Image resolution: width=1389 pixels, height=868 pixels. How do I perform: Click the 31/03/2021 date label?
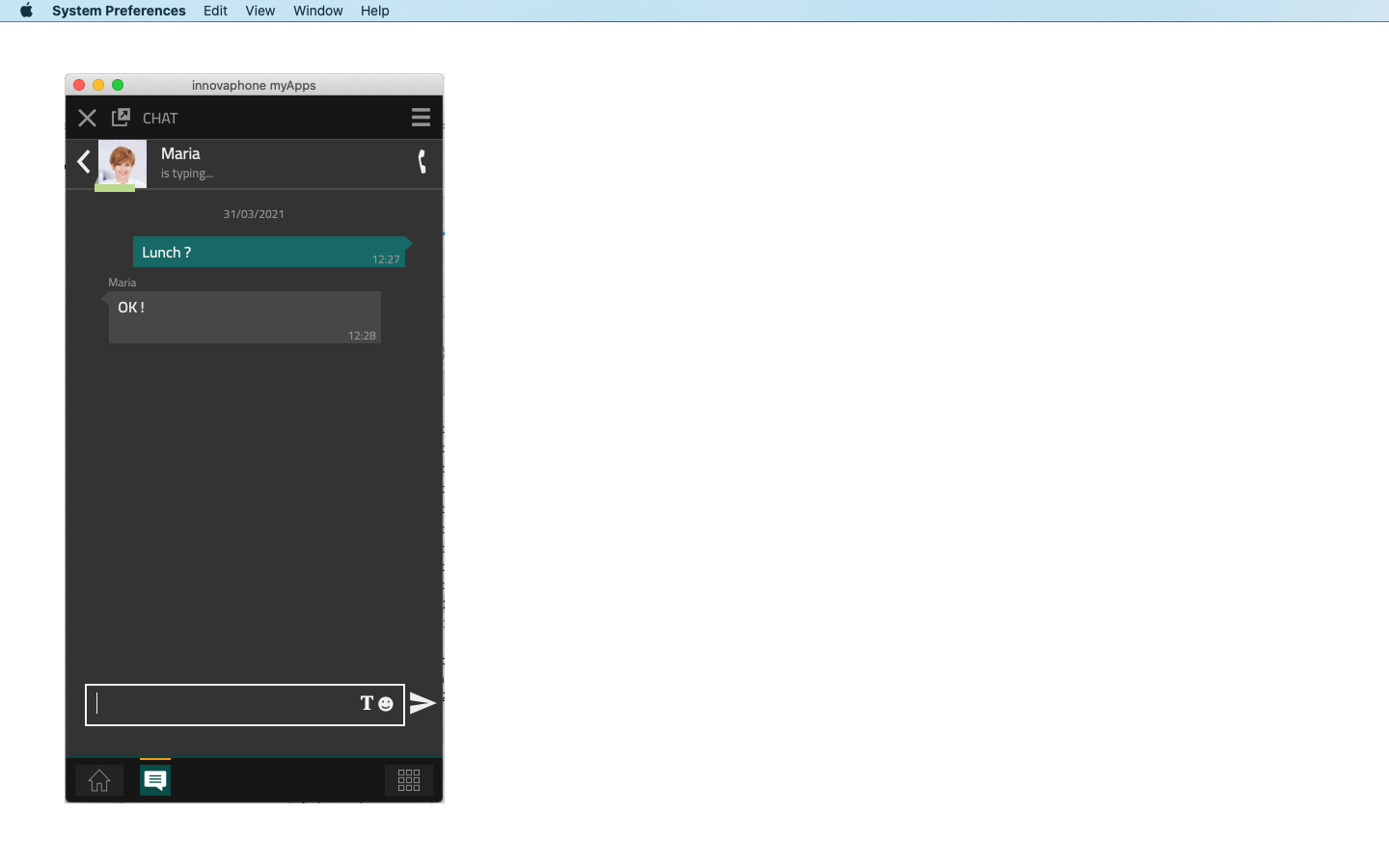(254, 214)
